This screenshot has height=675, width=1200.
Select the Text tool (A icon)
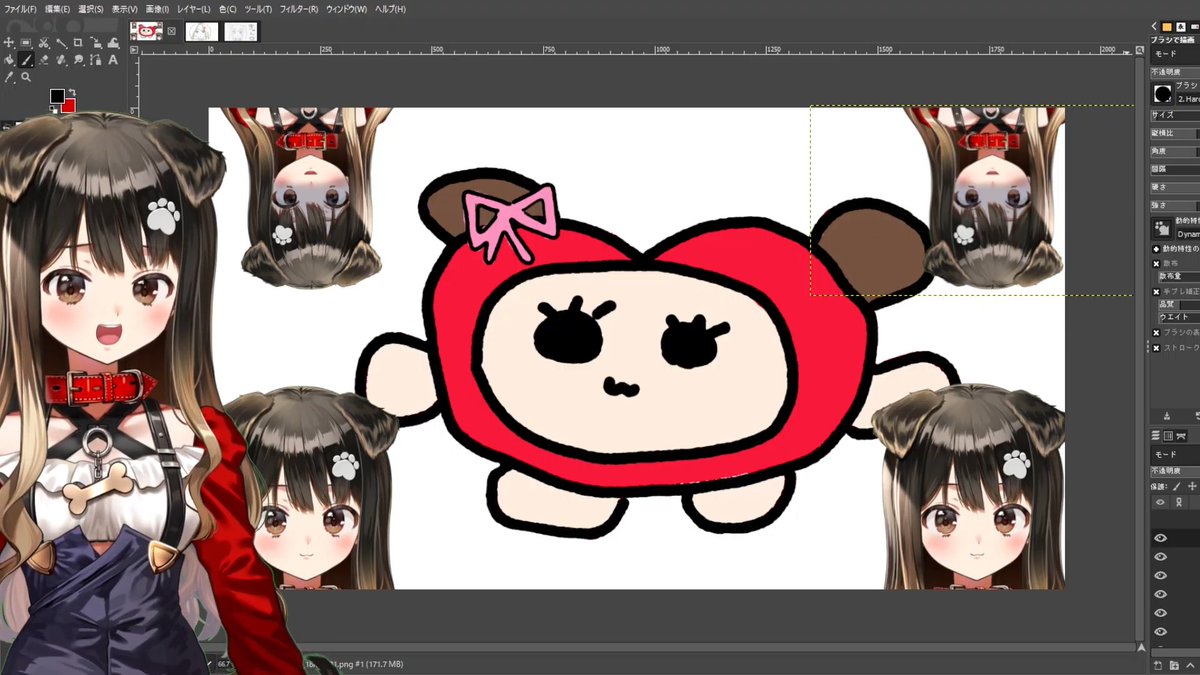pyautogui.click(x=113, y=60)
